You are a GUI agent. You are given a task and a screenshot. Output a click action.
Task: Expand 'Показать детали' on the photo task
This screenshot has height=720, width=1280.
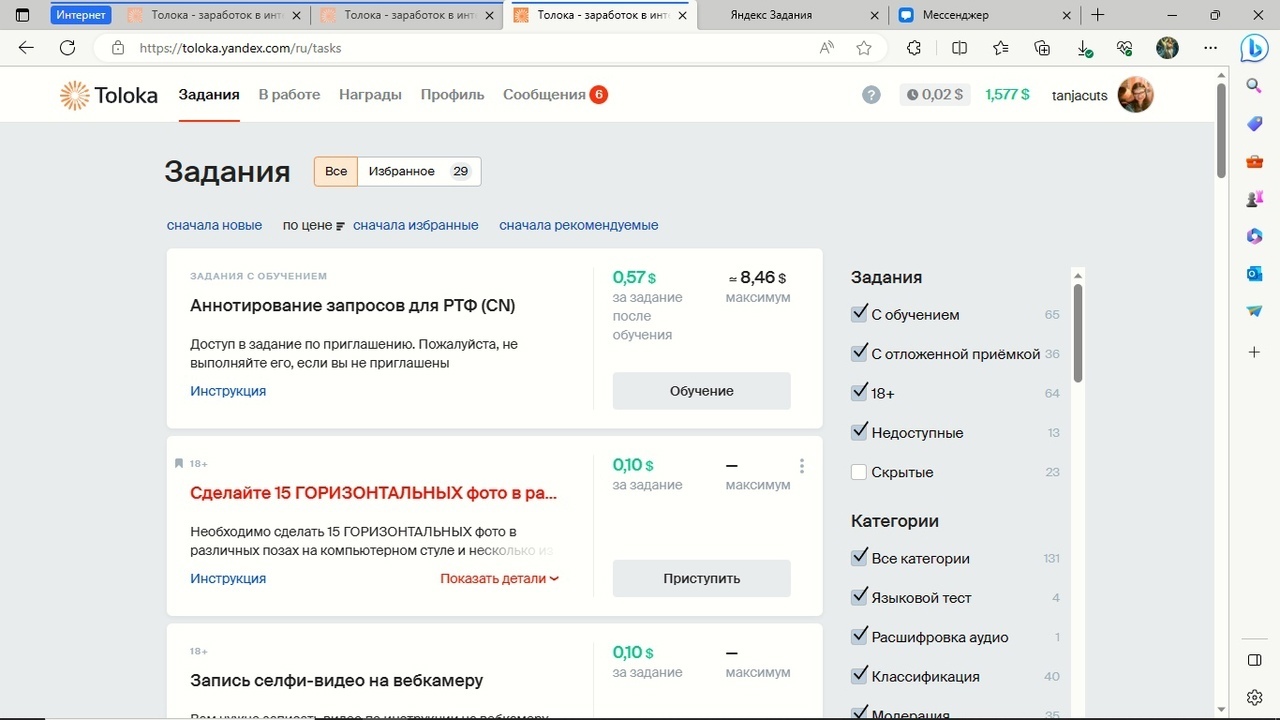click(497, 578)
